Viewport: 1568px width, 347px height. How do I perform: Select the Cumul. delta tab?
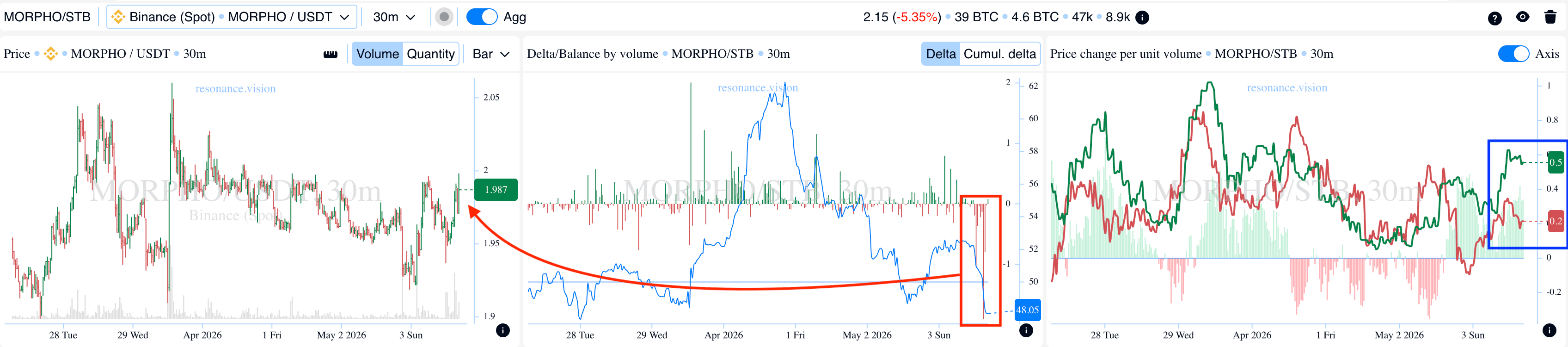[x=999, y=54]
